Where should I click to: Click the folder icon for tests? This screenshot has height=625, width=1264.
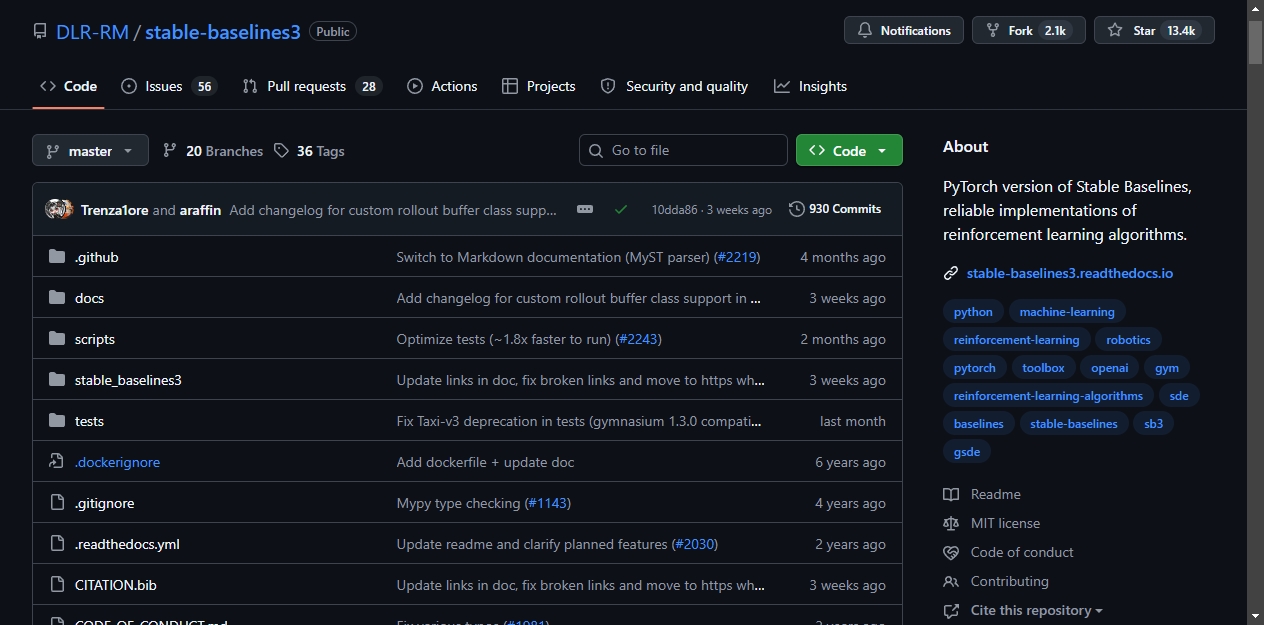point(57,421)
